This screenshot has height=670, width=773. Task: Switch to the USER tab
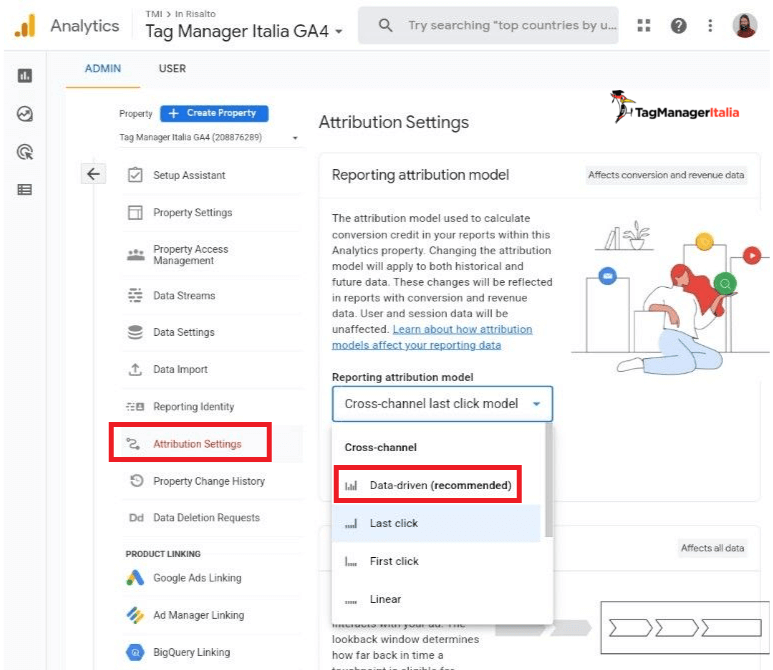pyautogui.click(x=172, y=69)
